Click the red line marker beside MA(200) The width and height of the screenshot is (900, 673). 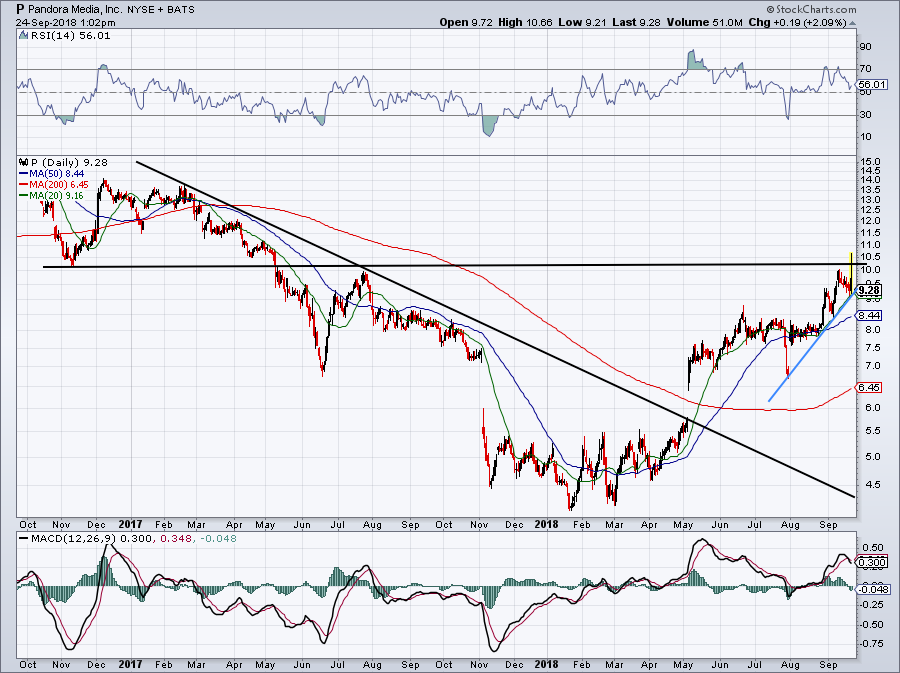pos(24,185)
